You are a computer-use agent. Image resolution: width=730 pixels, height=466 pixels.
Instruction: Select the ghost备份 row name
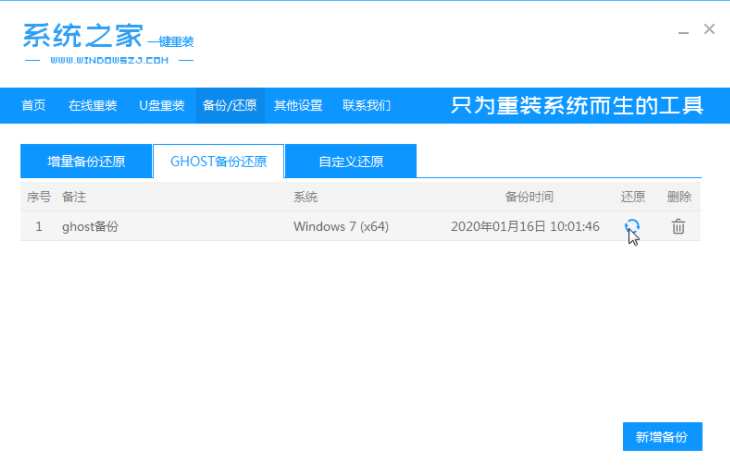tap(90, 227)
